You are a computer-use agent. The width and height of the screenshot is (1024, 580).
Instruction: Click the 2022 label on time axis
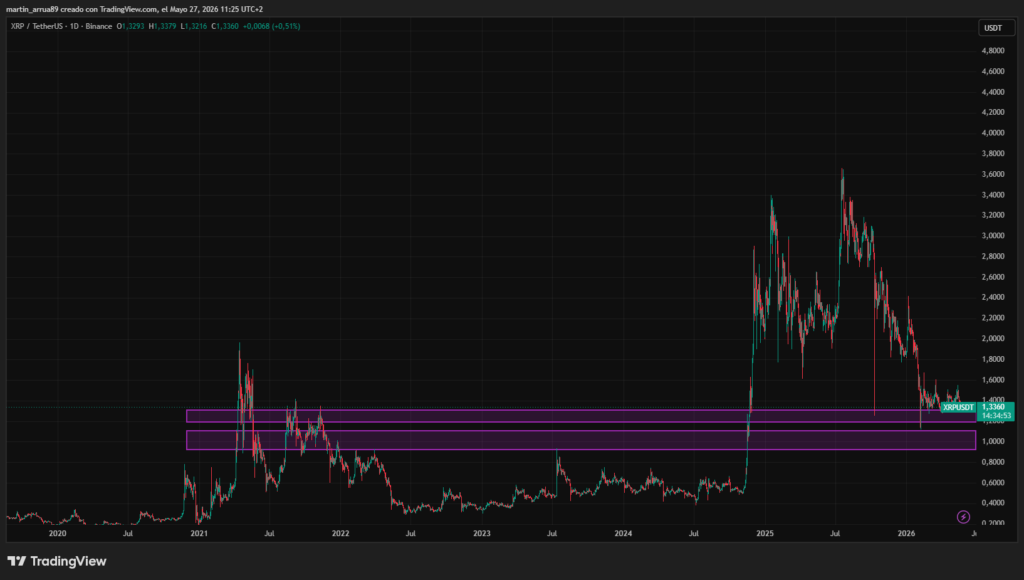click(340, 534)
